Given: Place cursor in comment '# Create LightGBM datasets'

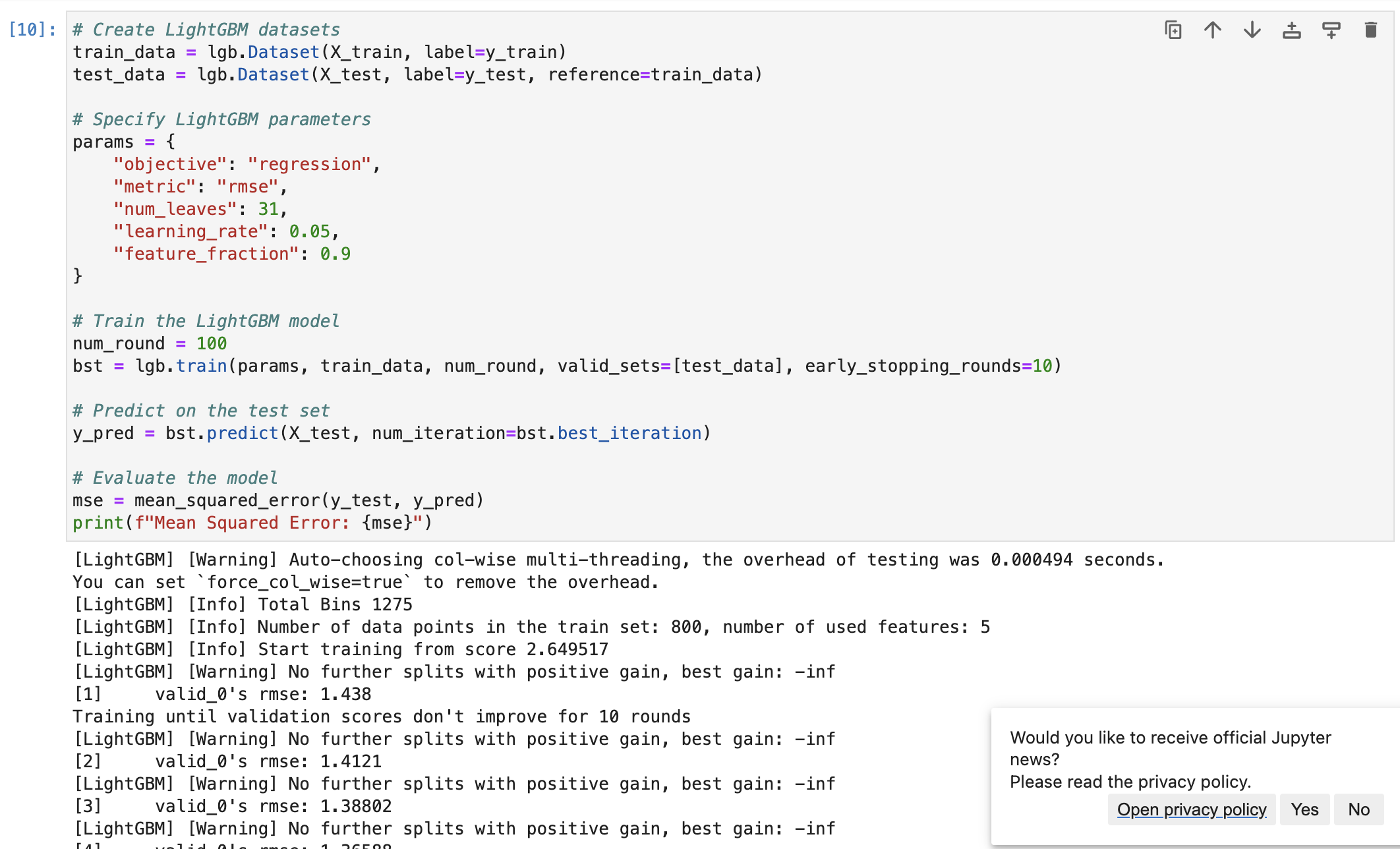Looking at the screenshot, I should [x=206, y=30].
